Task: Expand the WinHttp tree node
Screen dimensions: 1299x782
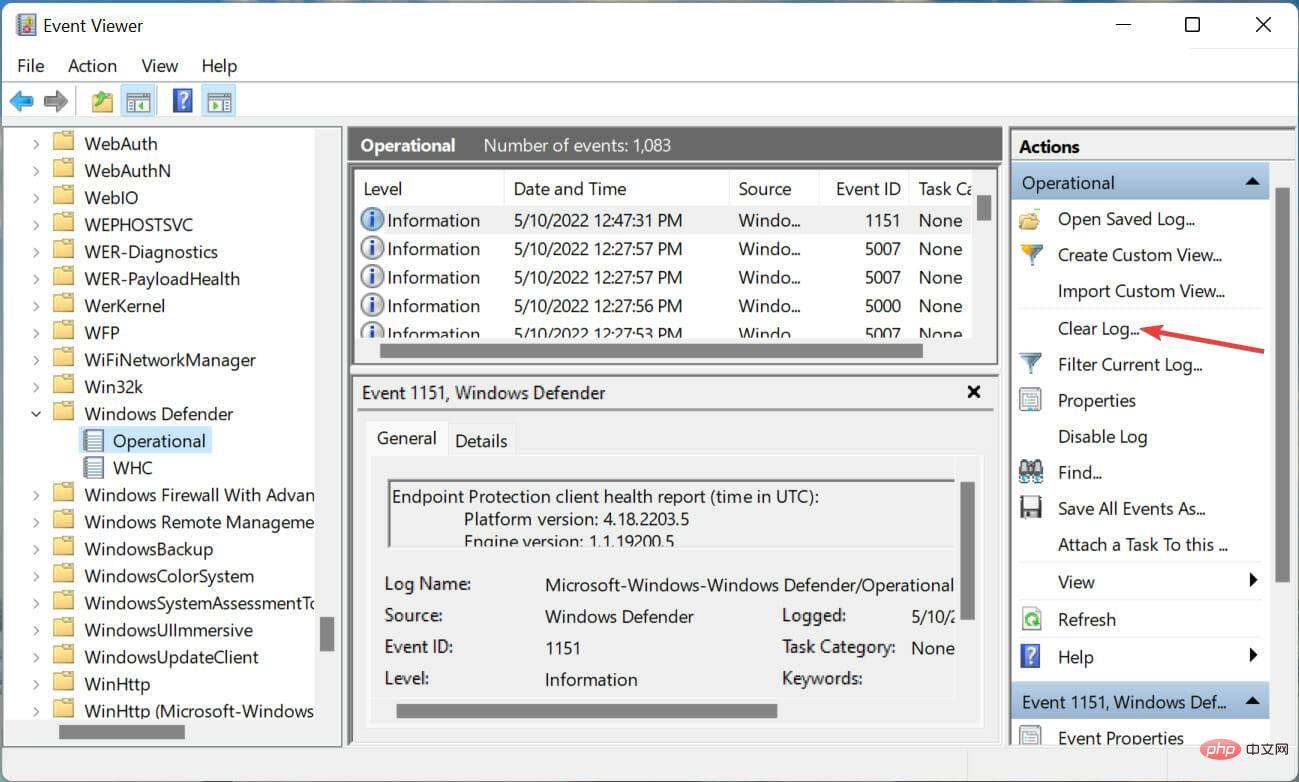Action: (36, 683)
